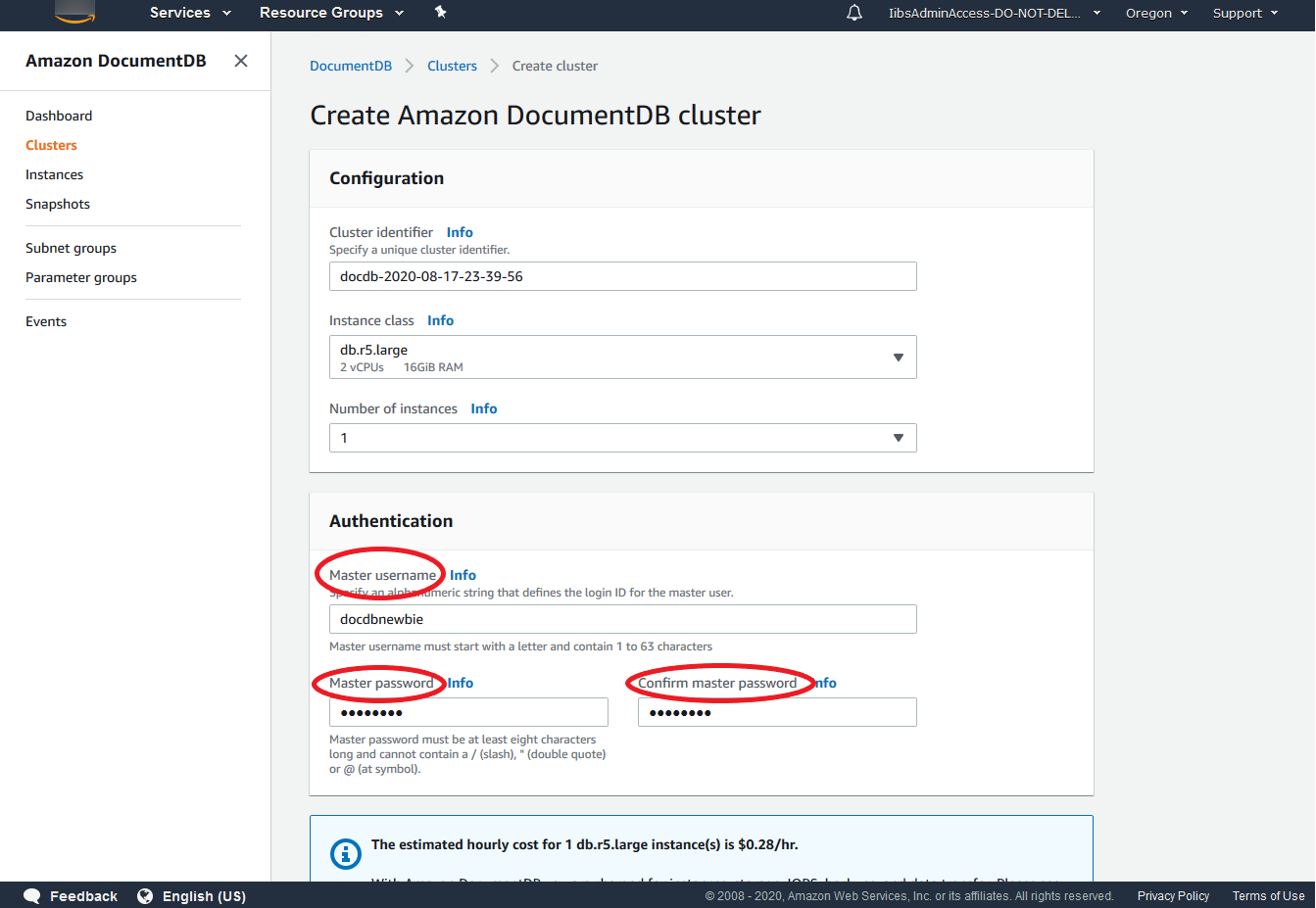Click the AWS logo home icon
1316x908 pixels.
point(75,13)
